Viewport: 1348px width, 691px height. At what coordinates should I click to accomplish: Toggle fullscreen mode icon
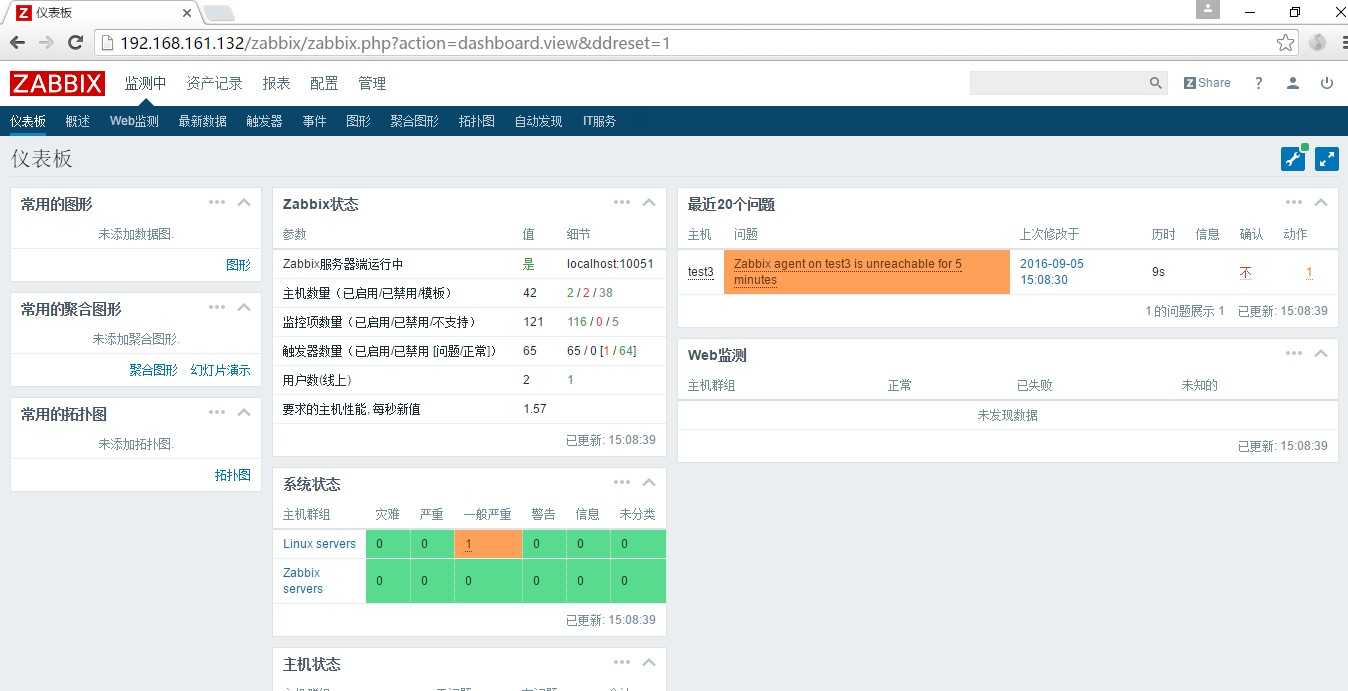tap(1327, 159)
